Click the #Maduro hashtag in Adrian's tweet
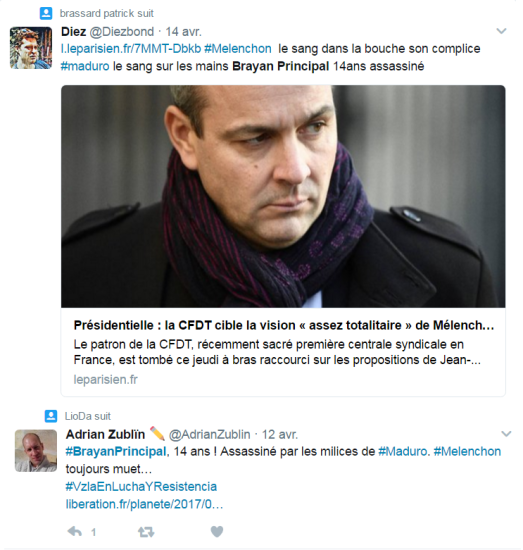The width and height of the screenshot is (523, 550). (403, 451)
